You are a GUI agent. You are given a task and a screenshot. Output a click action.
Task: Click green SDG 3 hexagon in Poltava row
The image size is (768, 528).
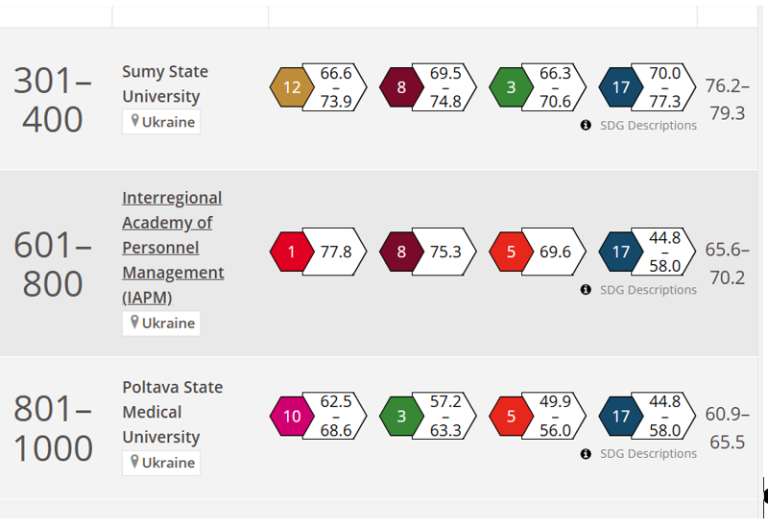[402, 416]
